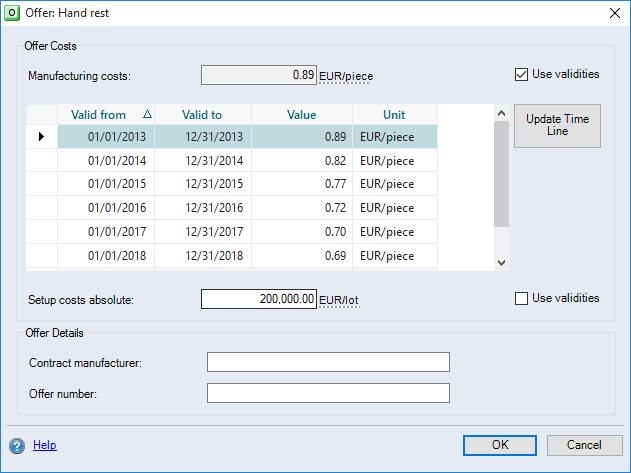Click the Value column header
The image size is (631, 473).
(301, 115)
